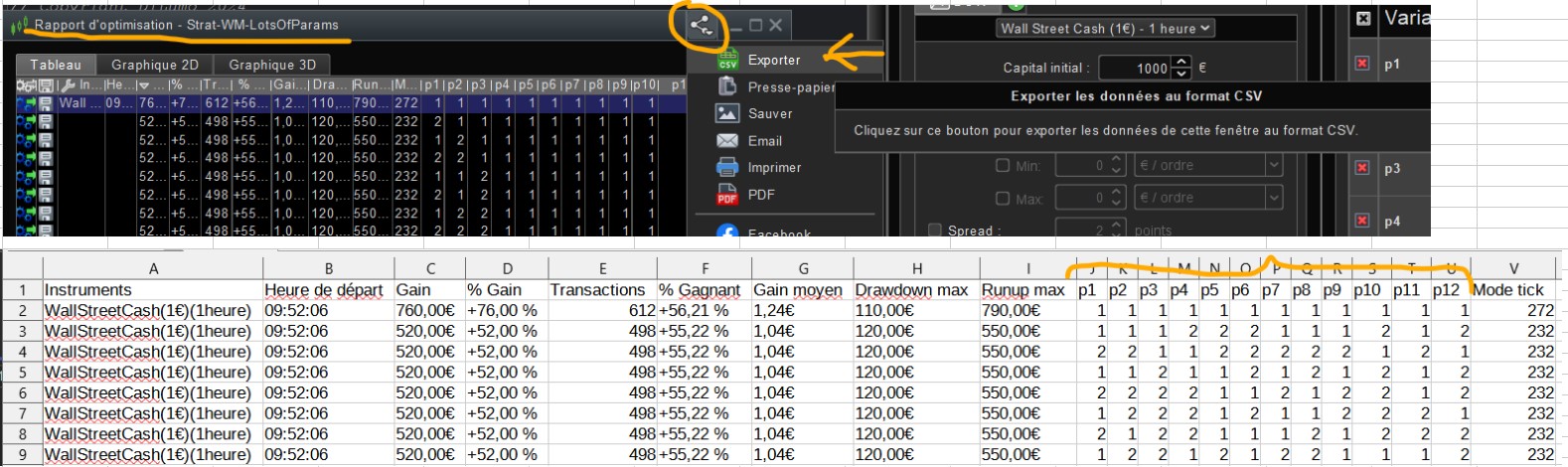Remove variable p1 with its red X
Screen dimensions: 1568x467
pyautogui.click(x=1362, y=63)
